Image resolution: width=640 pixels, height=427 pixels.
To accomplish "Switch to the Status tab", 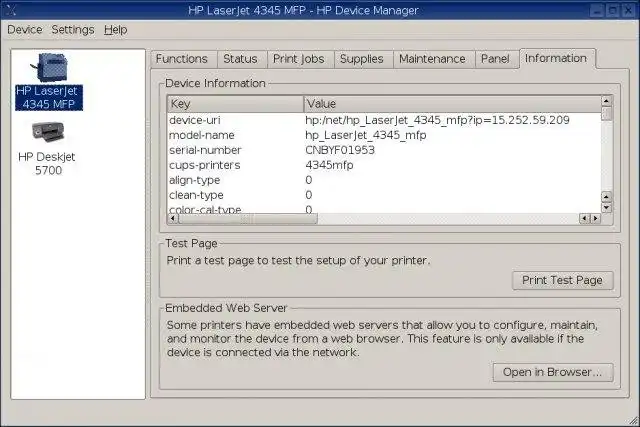I will coord(240,59).
